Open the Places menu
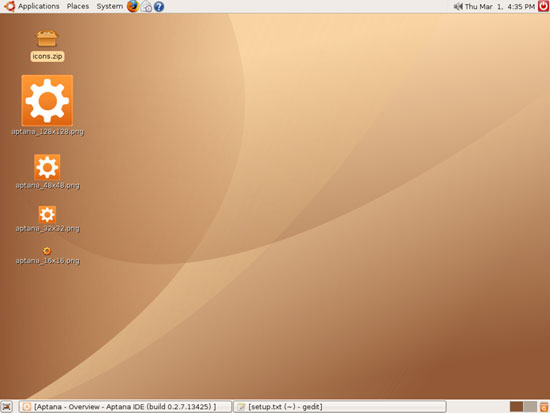Image resolution: width=550 pixels, height=413 pixels. coord(78,6)
